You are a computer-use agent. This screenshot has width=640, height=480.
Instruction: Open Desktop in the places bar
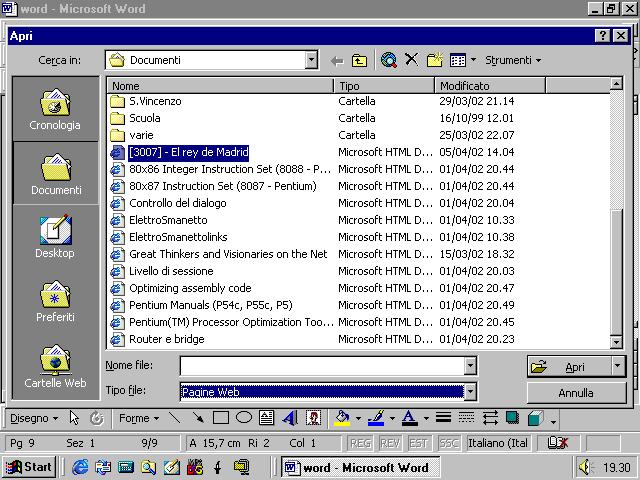click(55, 237)
